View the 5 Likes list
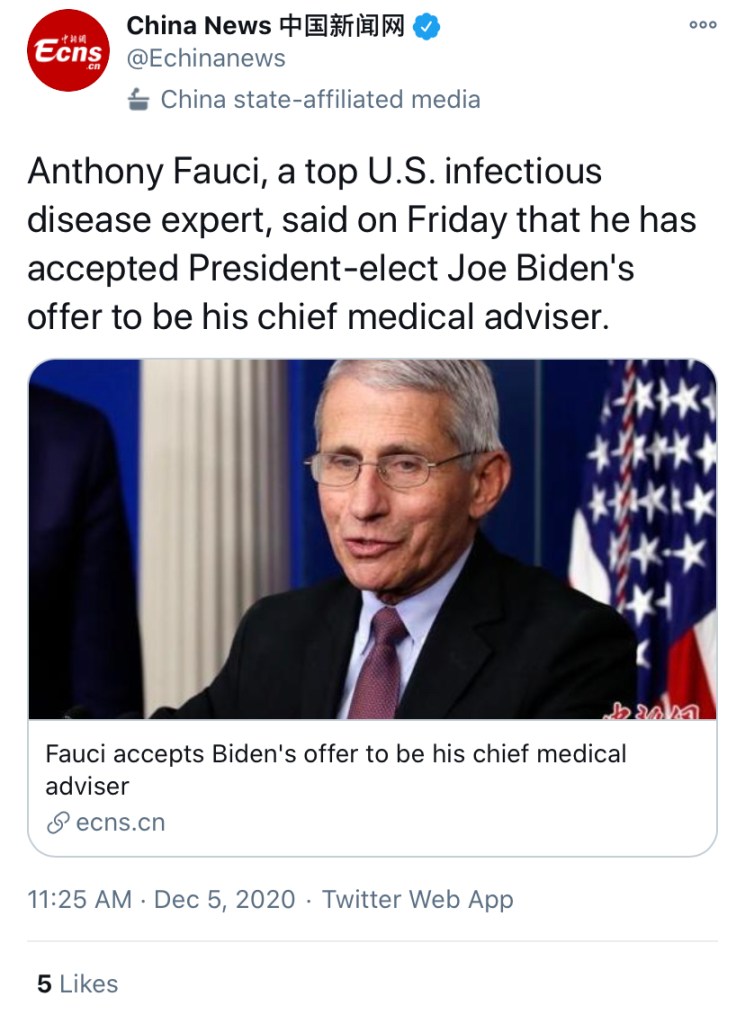Viewport: 745px width, 1023px height. pyautogui.click(x=77, y=984)
